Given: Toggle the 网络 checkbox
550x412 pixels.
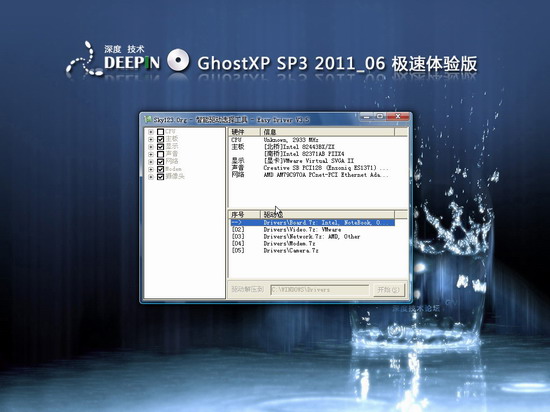Looking at the screenshot, I should click(160, 162).
